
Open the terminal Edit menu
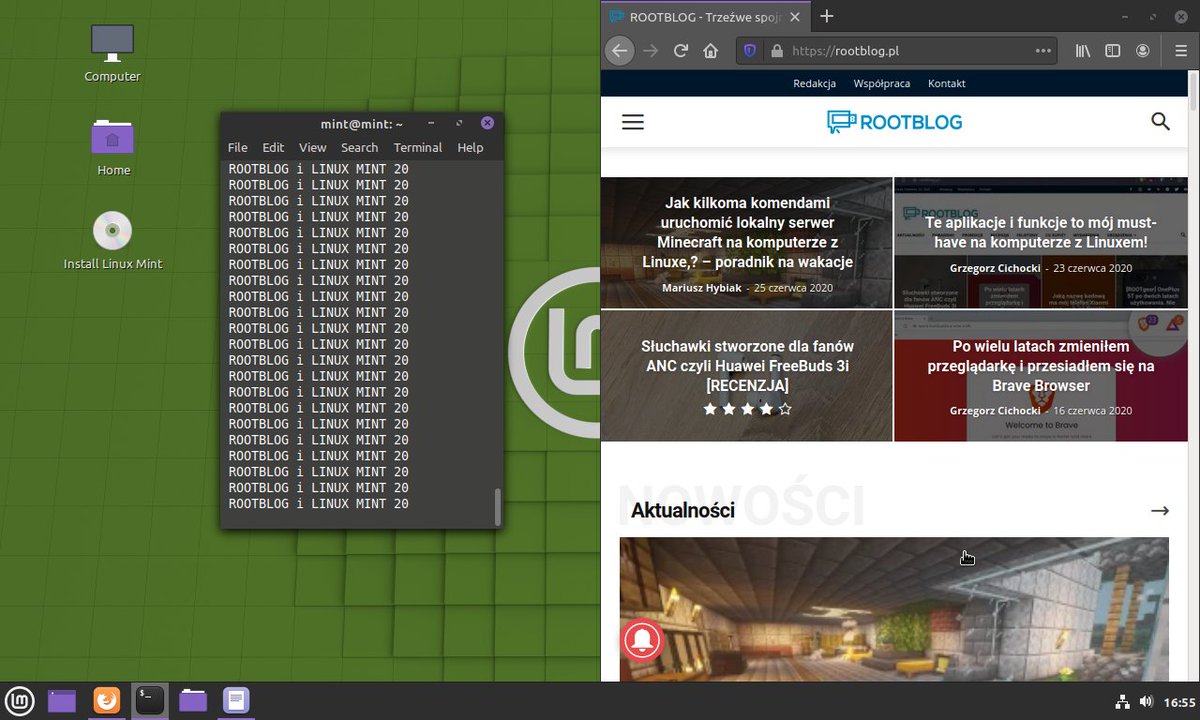(273, 148)
